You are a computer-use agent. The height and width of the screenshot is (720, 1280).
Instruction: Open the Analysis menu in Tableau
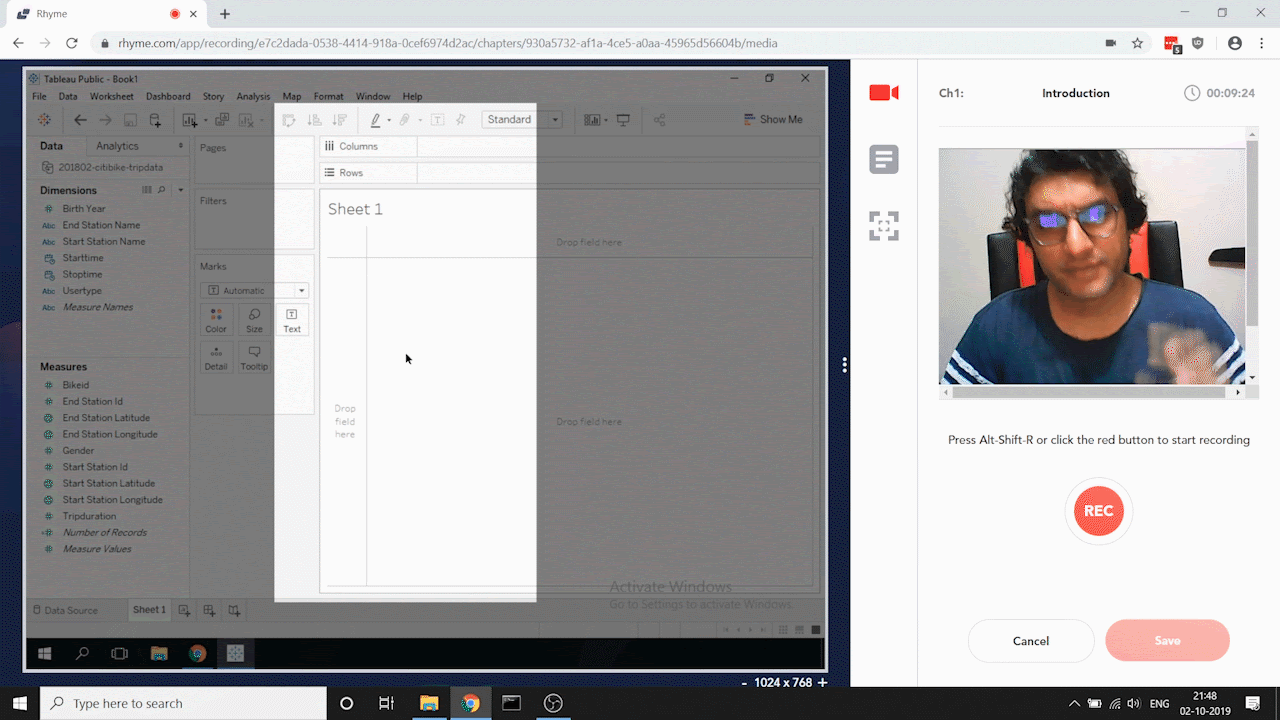(x=253, y=97)
